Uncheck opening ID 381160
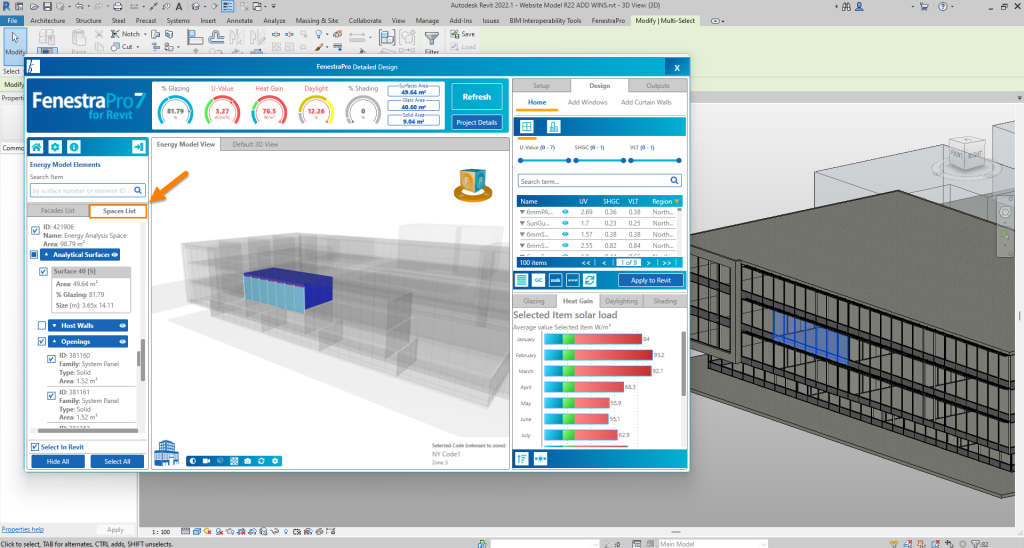The height and width of the screenshot is (548, 1024). tap(51, 359)
